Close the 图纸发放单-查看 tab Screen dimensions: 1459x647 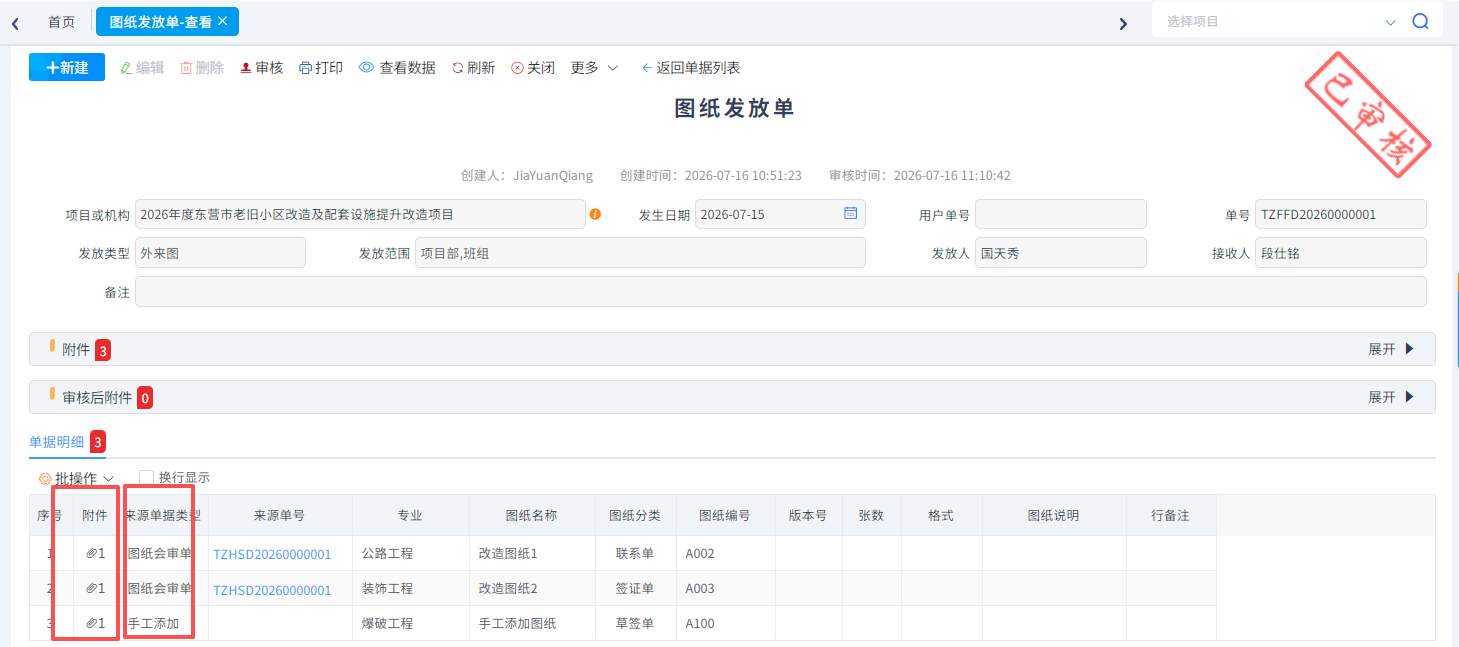(x=222, y=21)
